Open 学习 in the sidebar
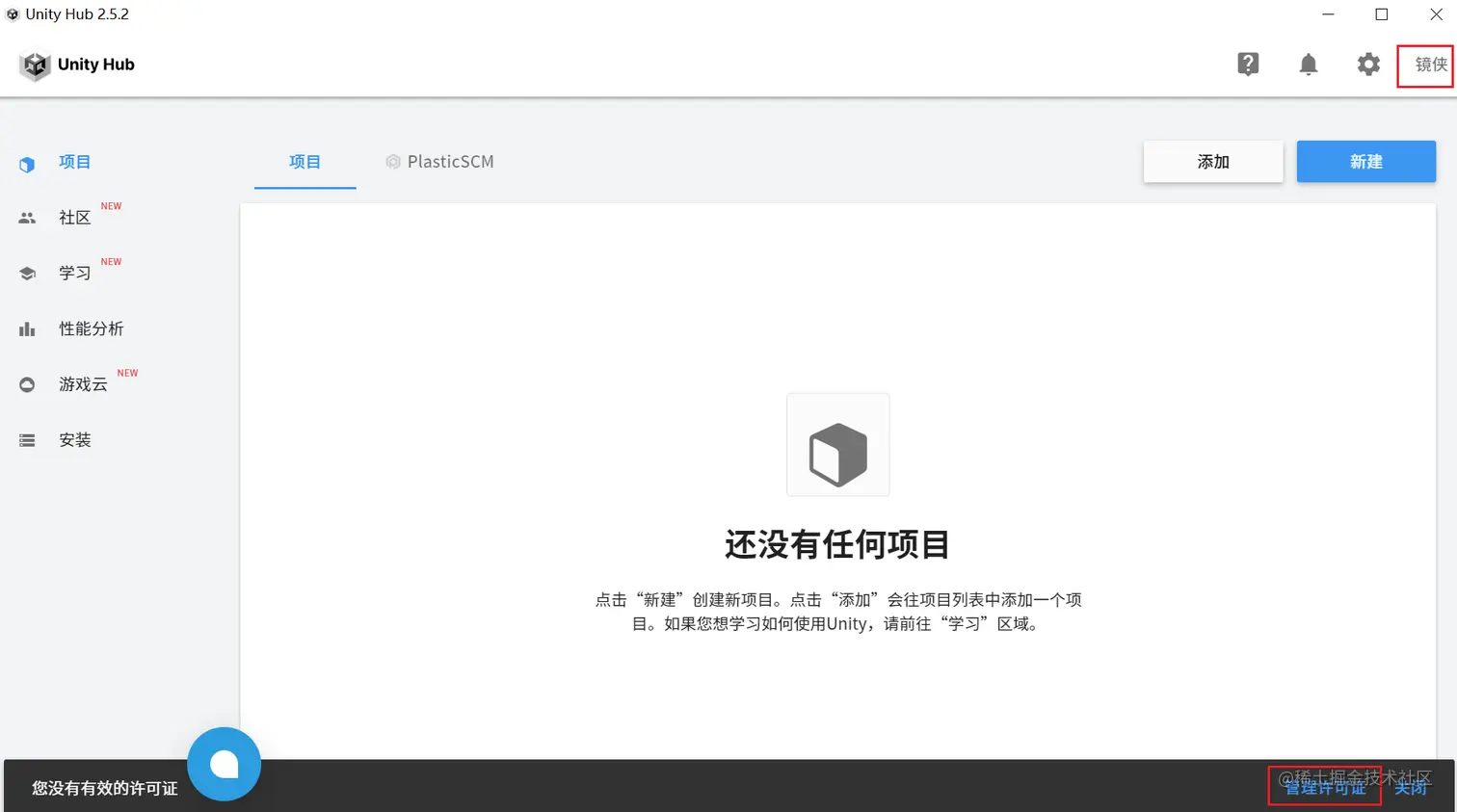This screenshot has width=1457, height=812. point(74,274)
